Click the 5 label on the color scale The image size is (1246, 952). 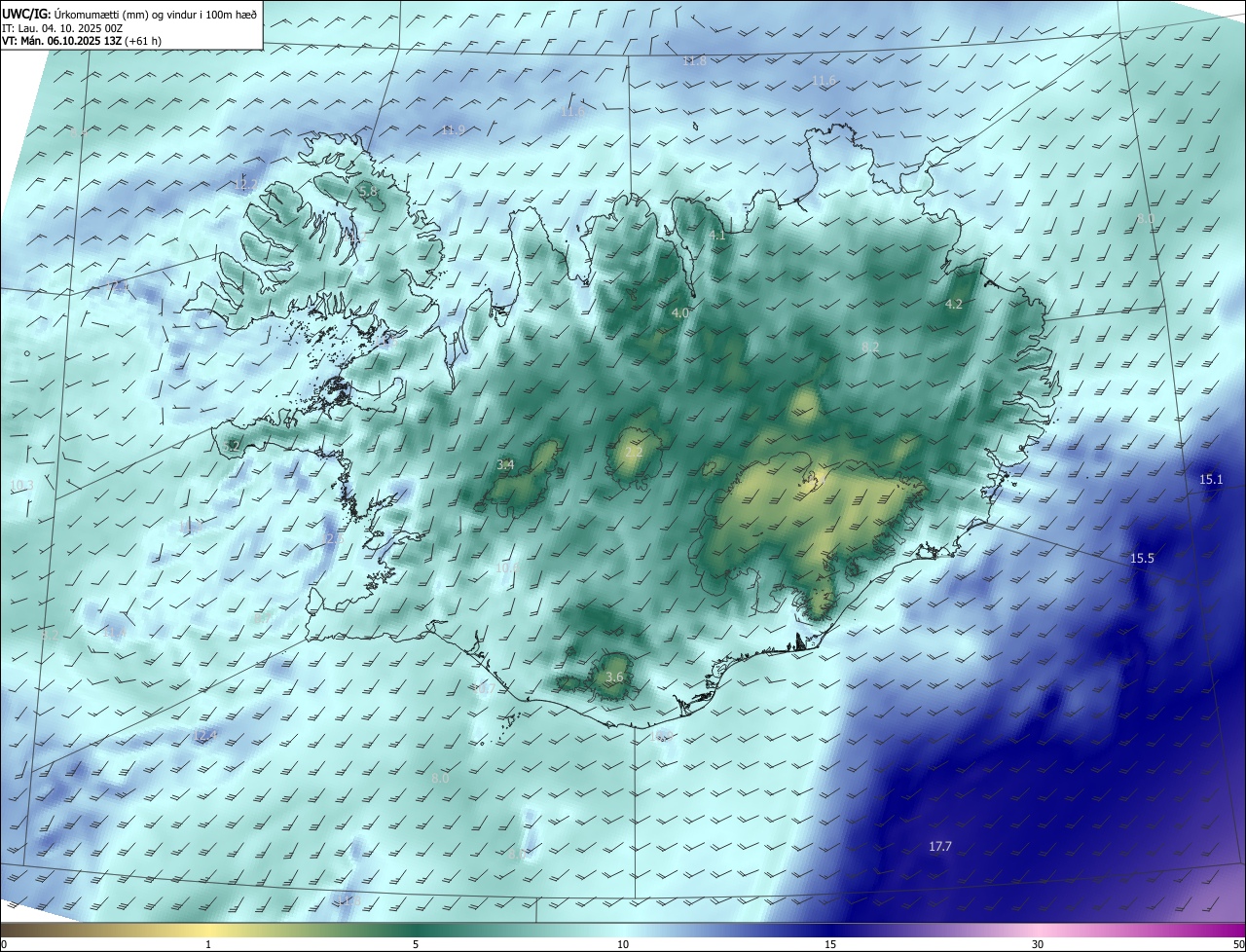416,944
